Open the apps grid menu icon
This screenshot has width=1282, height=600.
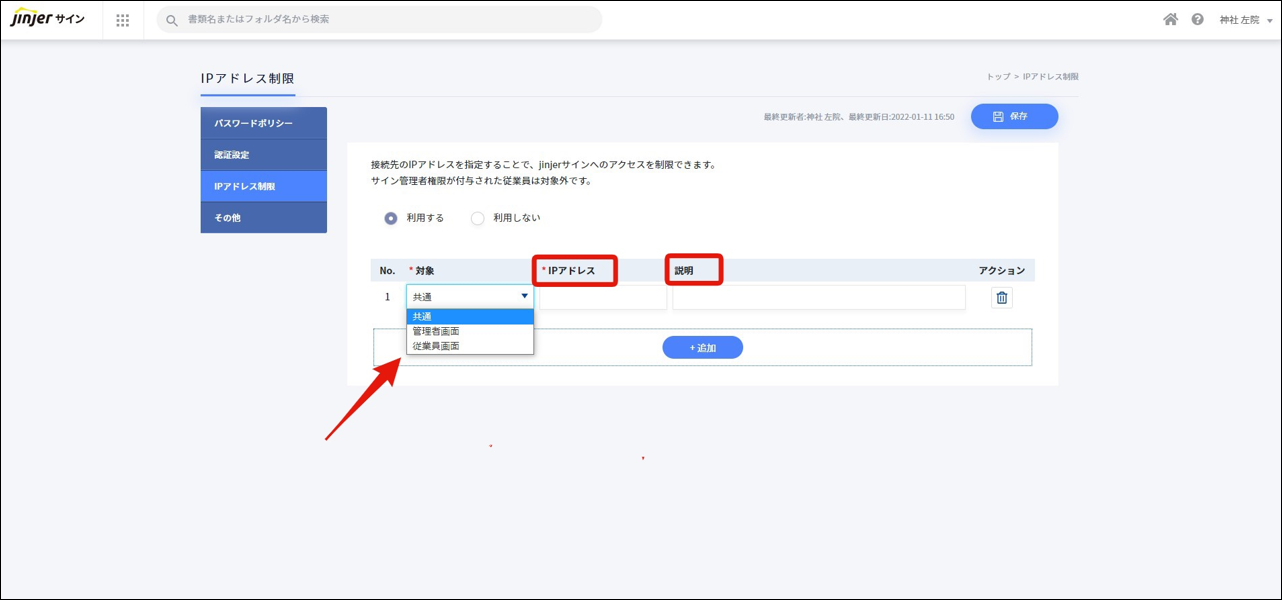point(123,20)
